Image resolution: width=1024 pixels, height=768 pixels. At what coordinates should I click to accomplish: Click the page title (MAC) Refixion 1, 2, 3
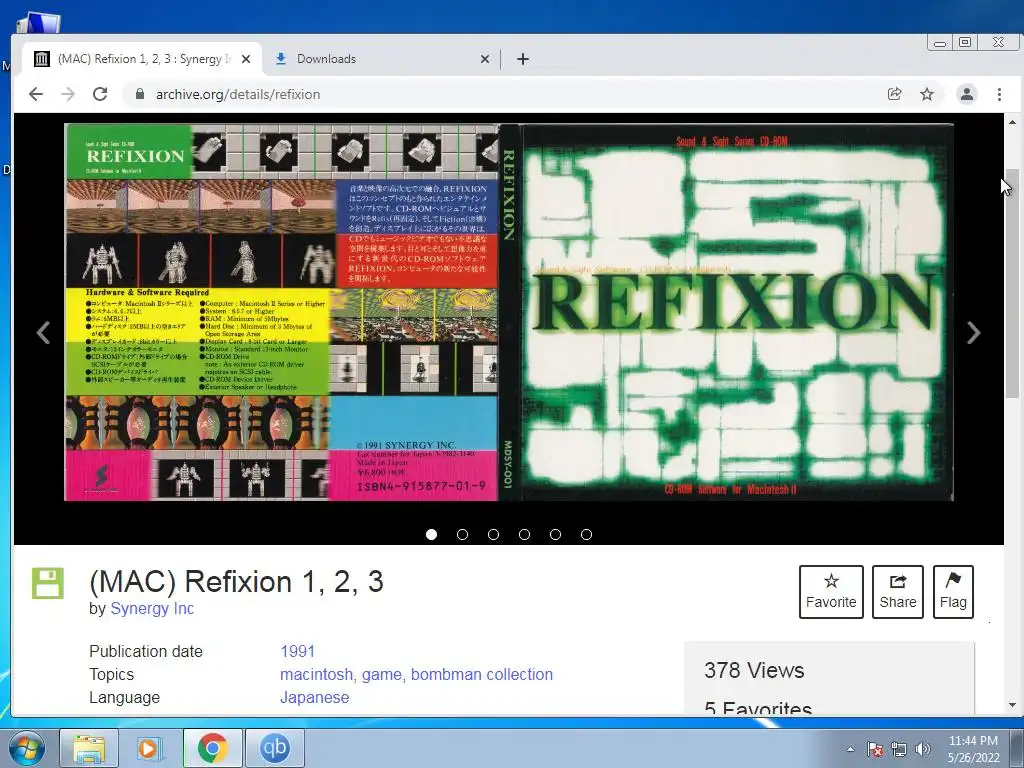[236, 581]
